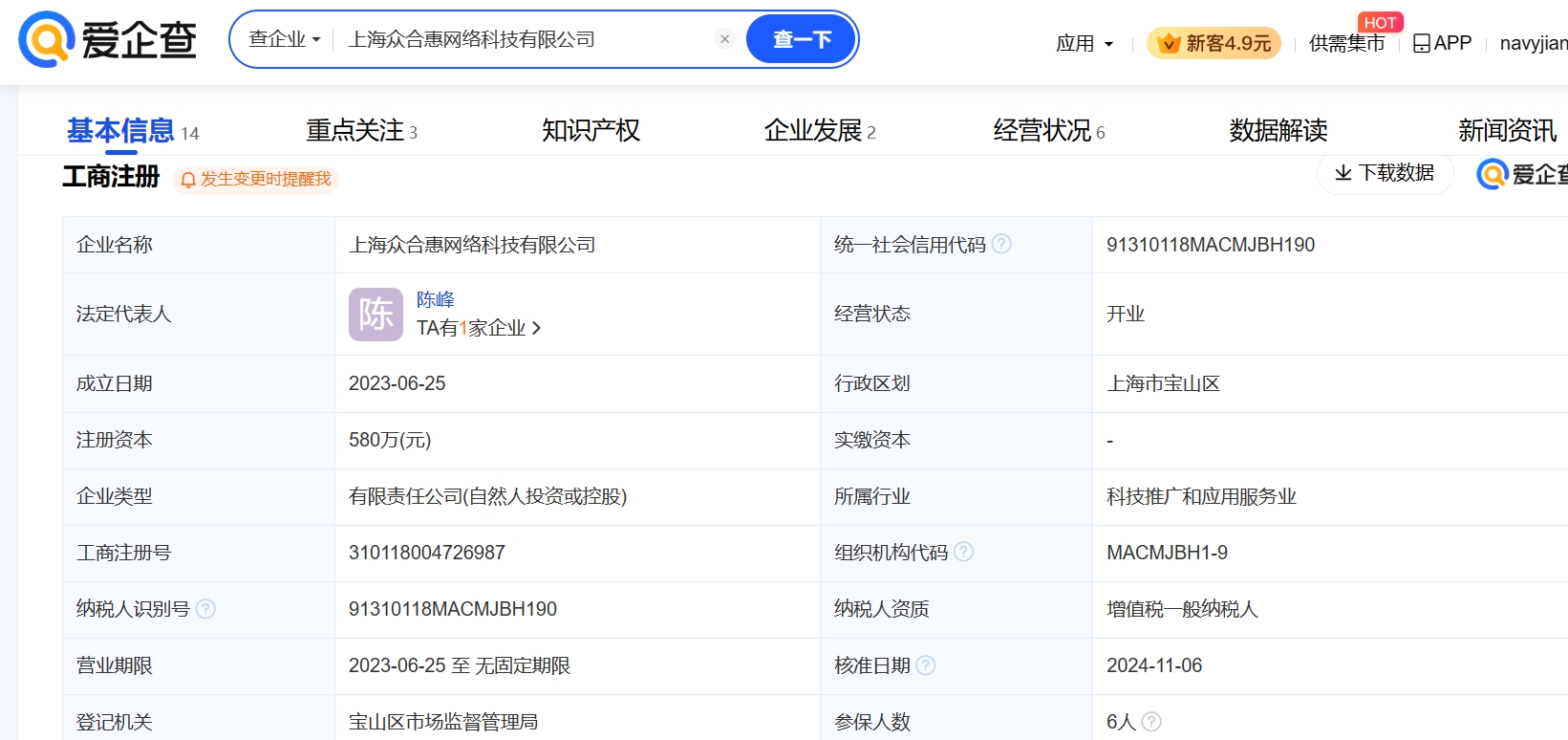Click the help icon next to 参保人数 6人
The image size is (1568, 740).
coord(1151,722)
